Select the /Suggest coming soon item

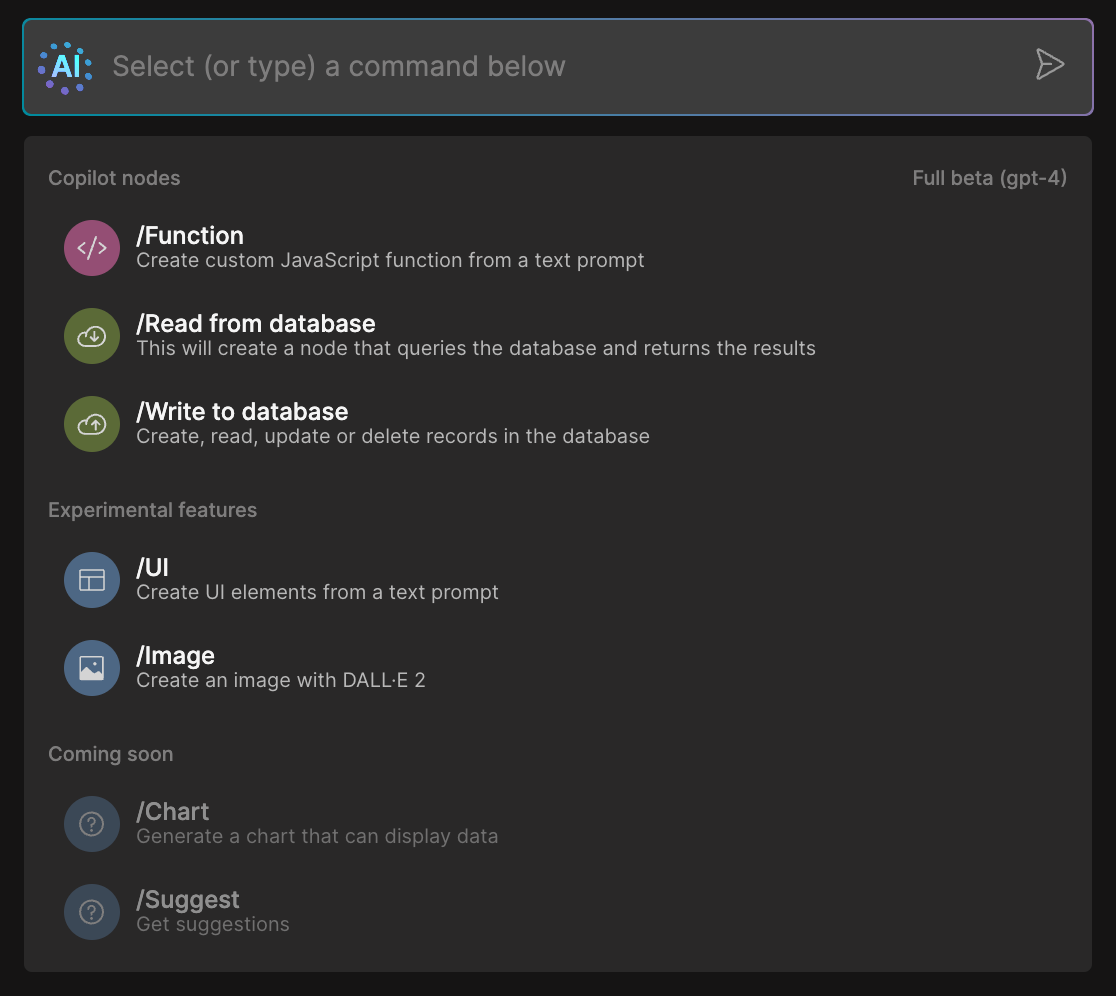click(x=188, y=900)
